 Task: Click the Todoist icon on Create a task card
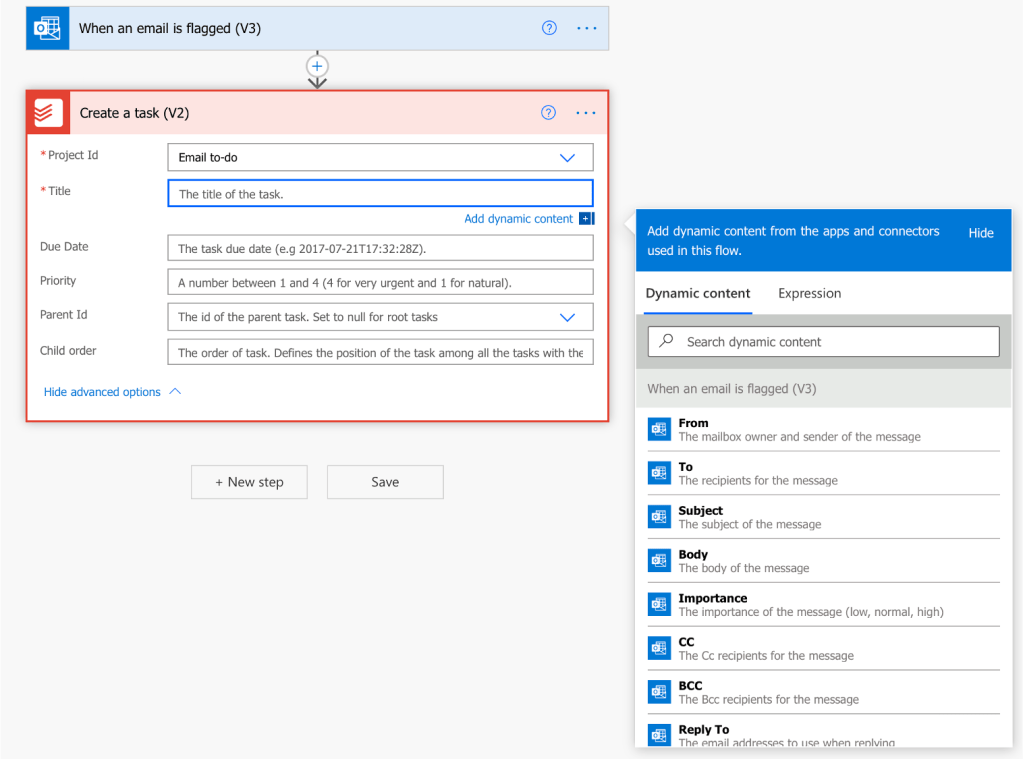46,112
